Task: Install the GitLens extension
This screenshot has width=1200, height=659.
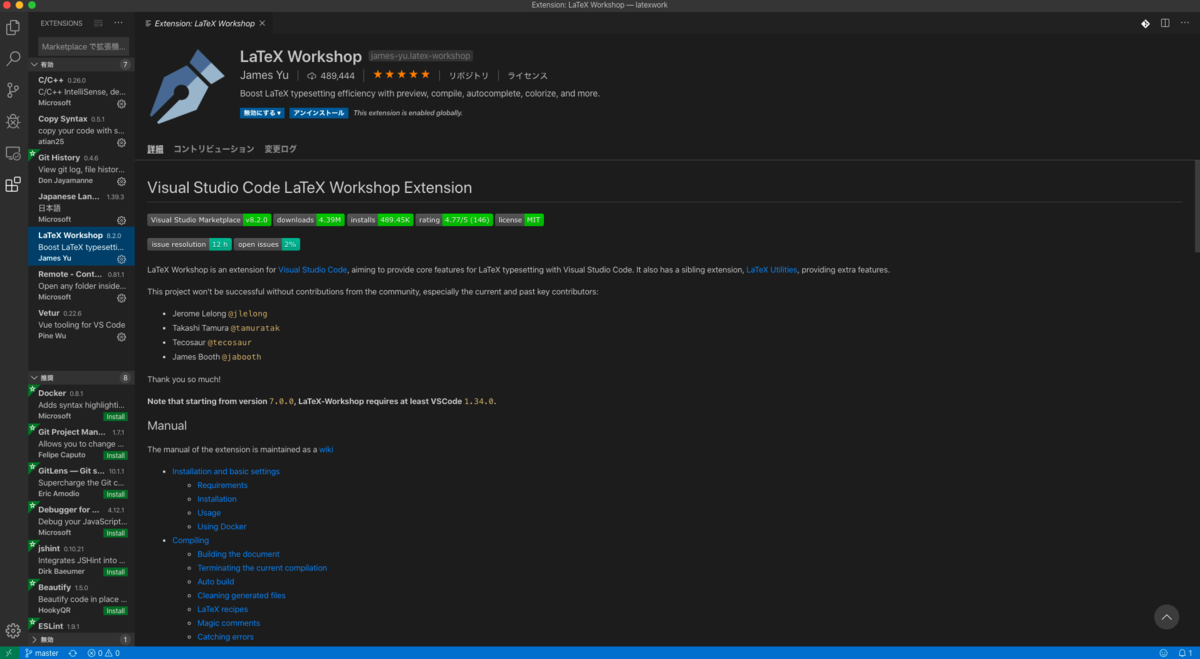Action: click(x=116, y=494)
